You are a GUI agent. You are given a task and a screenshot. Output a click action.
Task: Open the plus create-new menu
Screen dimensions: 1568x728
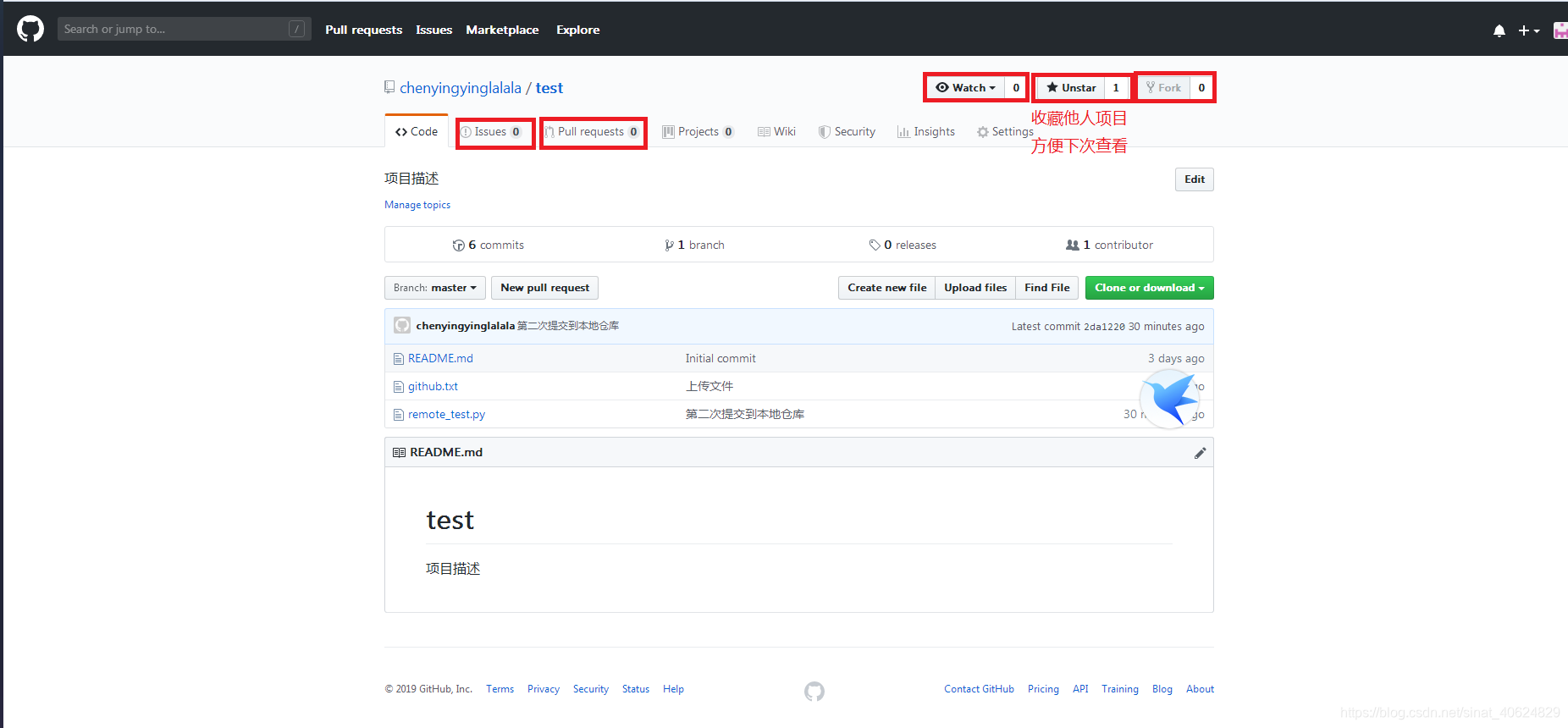pyautogui.click(x=1529, y=30)
